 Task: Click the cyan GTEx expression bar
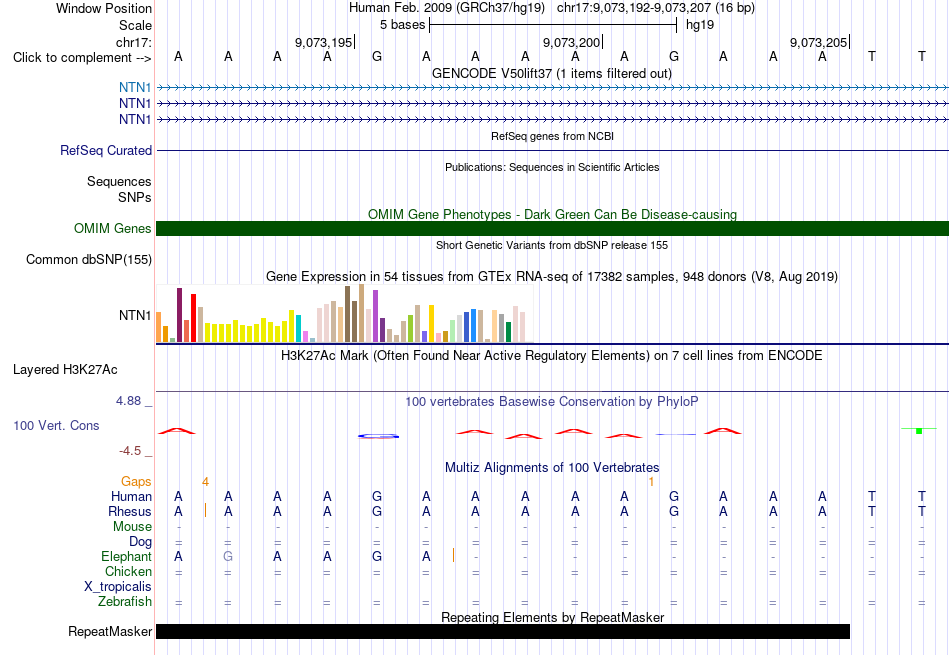(298, 328)
